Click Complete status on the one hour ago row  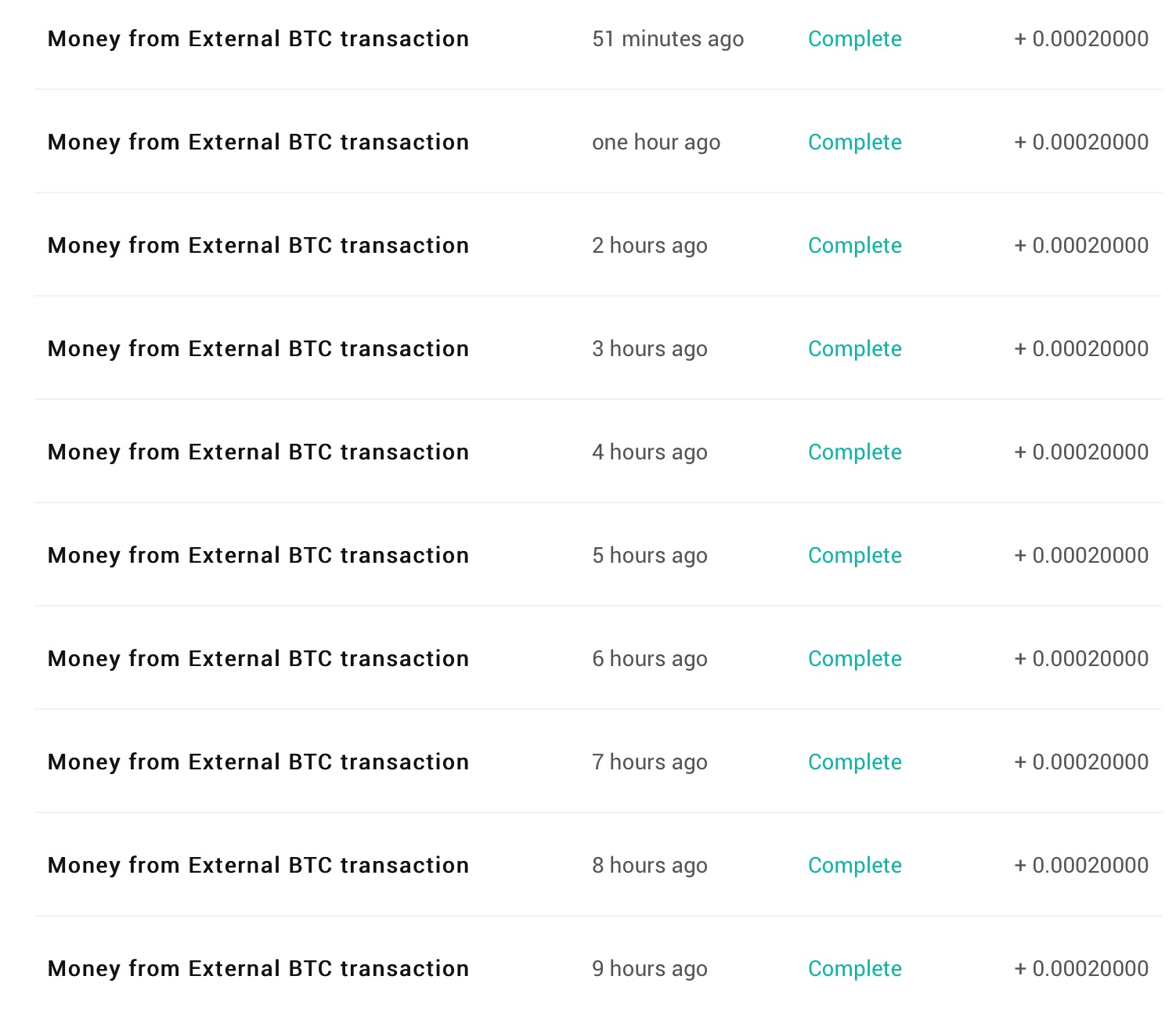coord(854,142)
